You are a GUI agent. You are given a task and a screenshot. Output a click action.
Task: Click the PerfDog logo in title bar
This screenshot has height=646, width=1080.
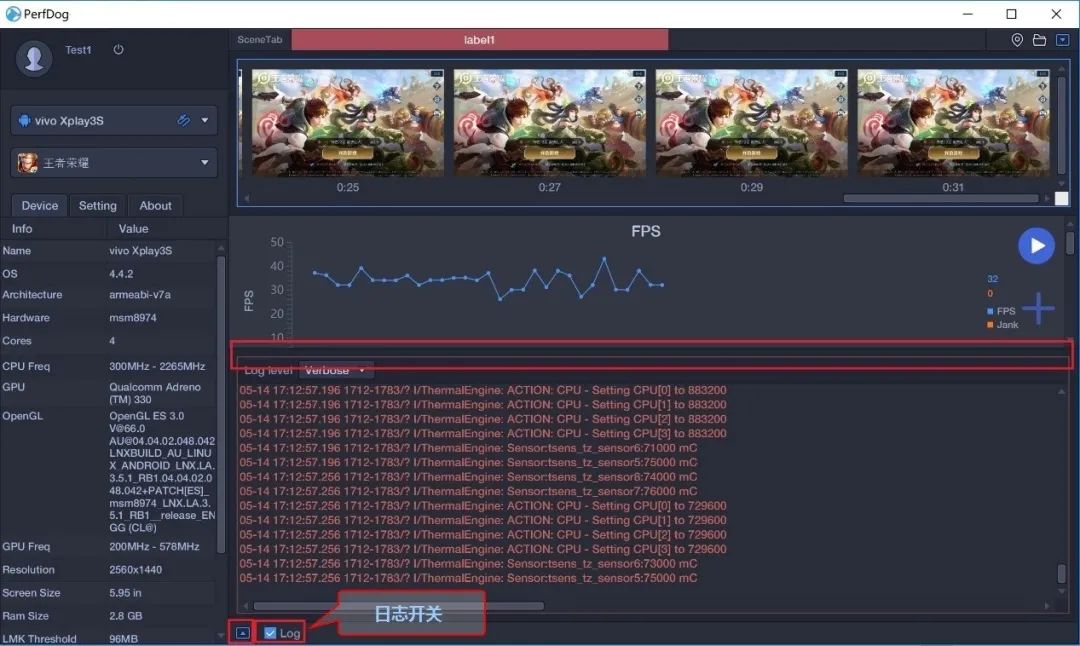12,14
